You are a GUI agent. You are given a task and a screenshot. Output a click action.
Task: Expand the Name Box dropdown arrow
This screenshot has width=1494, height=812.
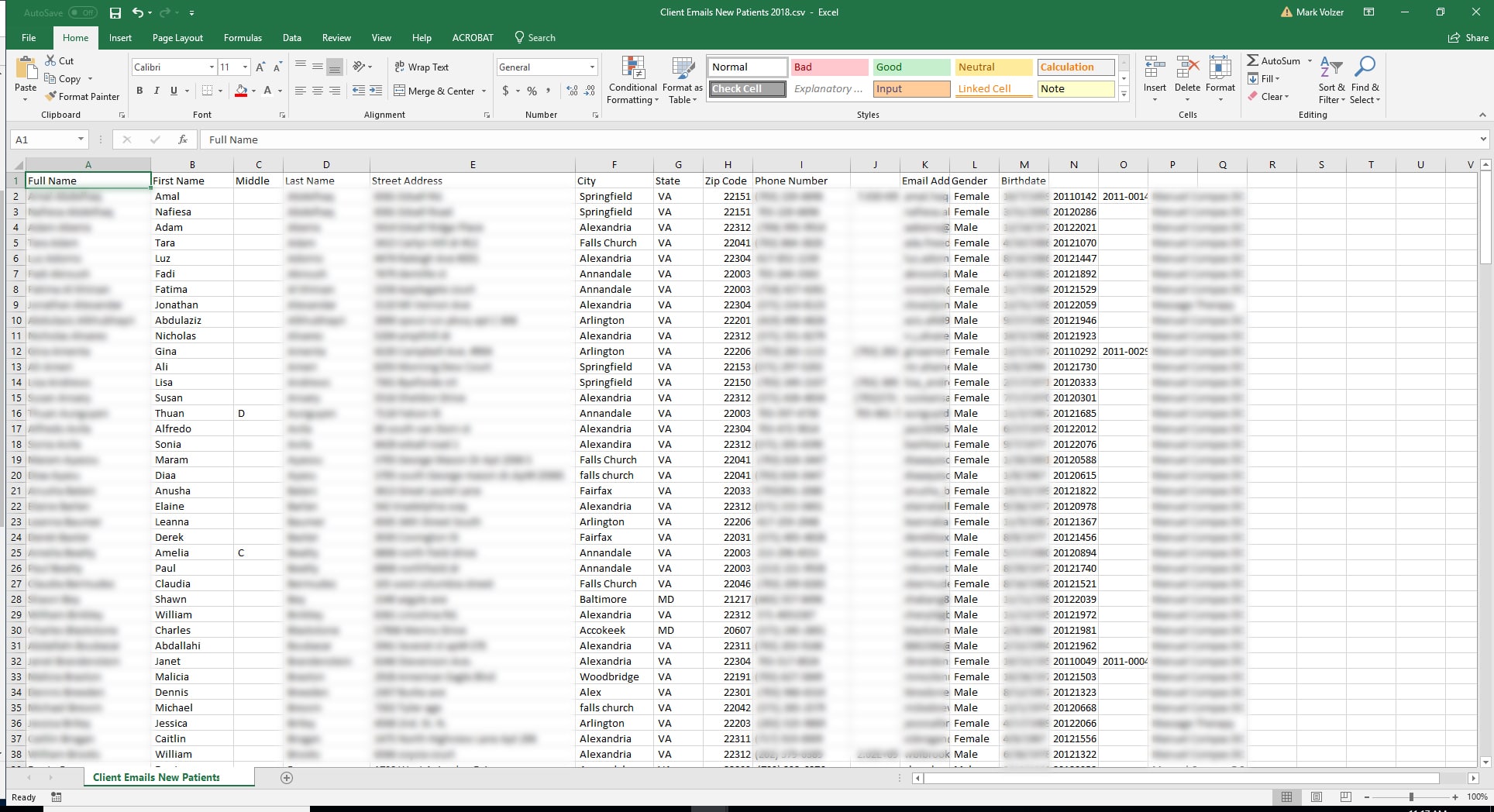click(x=81, y=139)
